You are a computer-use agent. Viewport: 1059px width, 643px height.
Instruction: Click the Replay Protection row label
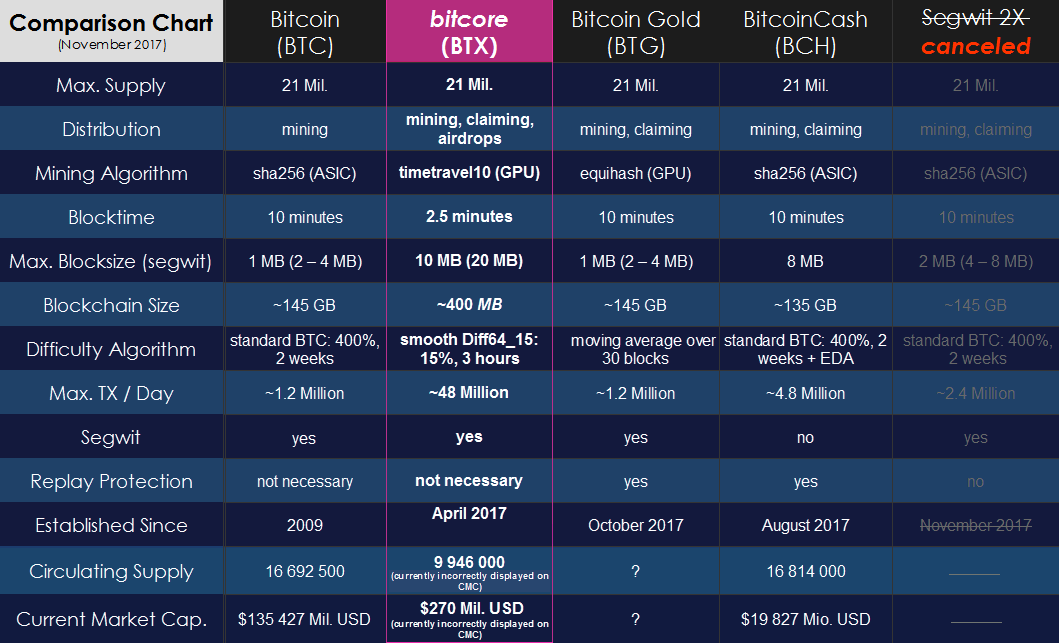pos(111,481)
